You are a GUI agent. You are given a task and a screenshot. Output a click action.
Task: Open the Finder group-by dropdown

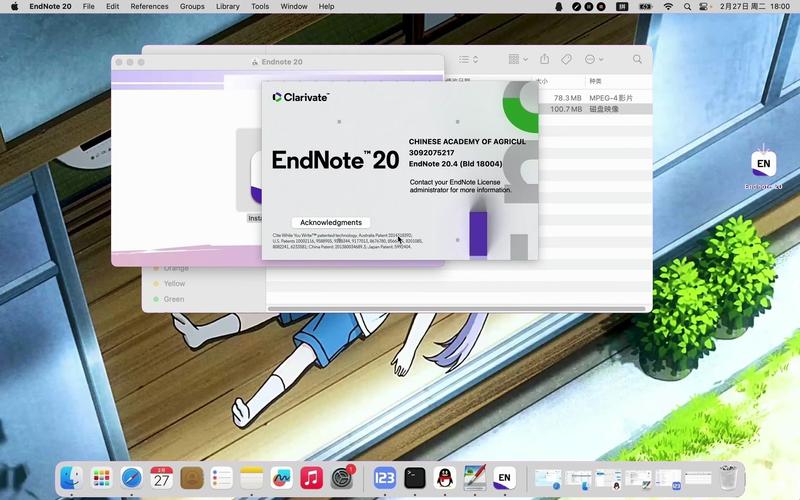(x=518, y=60)
